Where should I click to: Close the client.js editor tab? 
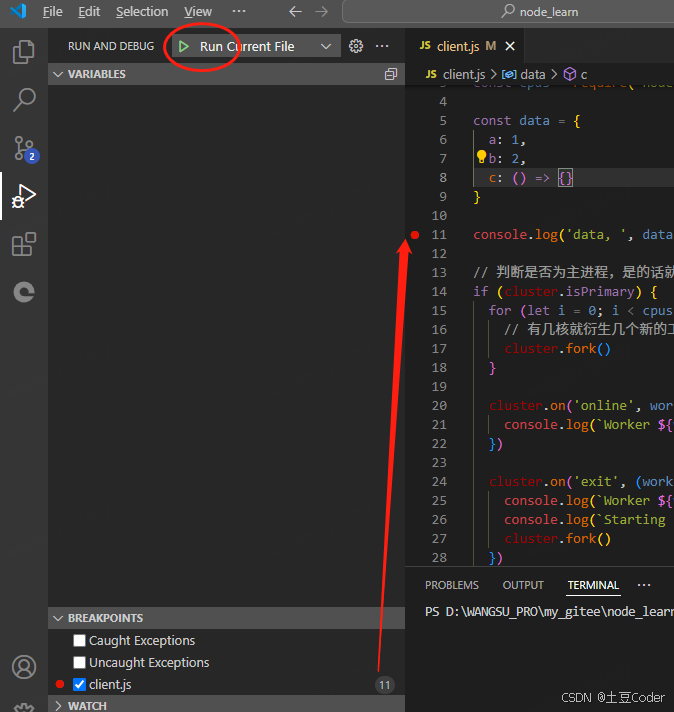tap(510, 46)
